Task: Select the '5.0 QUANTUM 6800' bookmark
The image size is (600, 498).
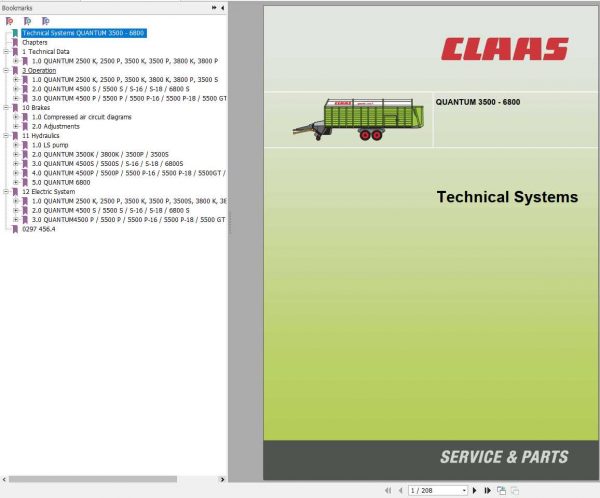Action: pos(61,182)
